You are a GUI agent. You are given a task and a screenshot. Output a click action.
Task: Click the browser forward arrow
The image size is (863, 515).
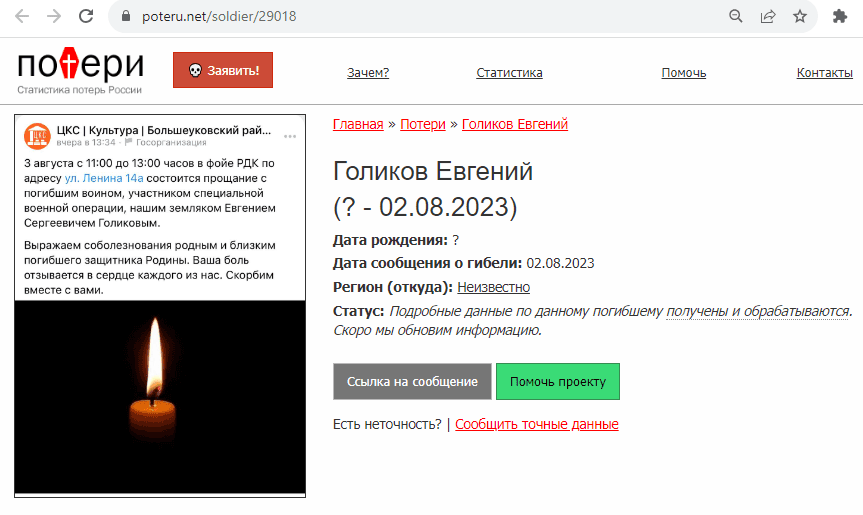coord(54,16)
